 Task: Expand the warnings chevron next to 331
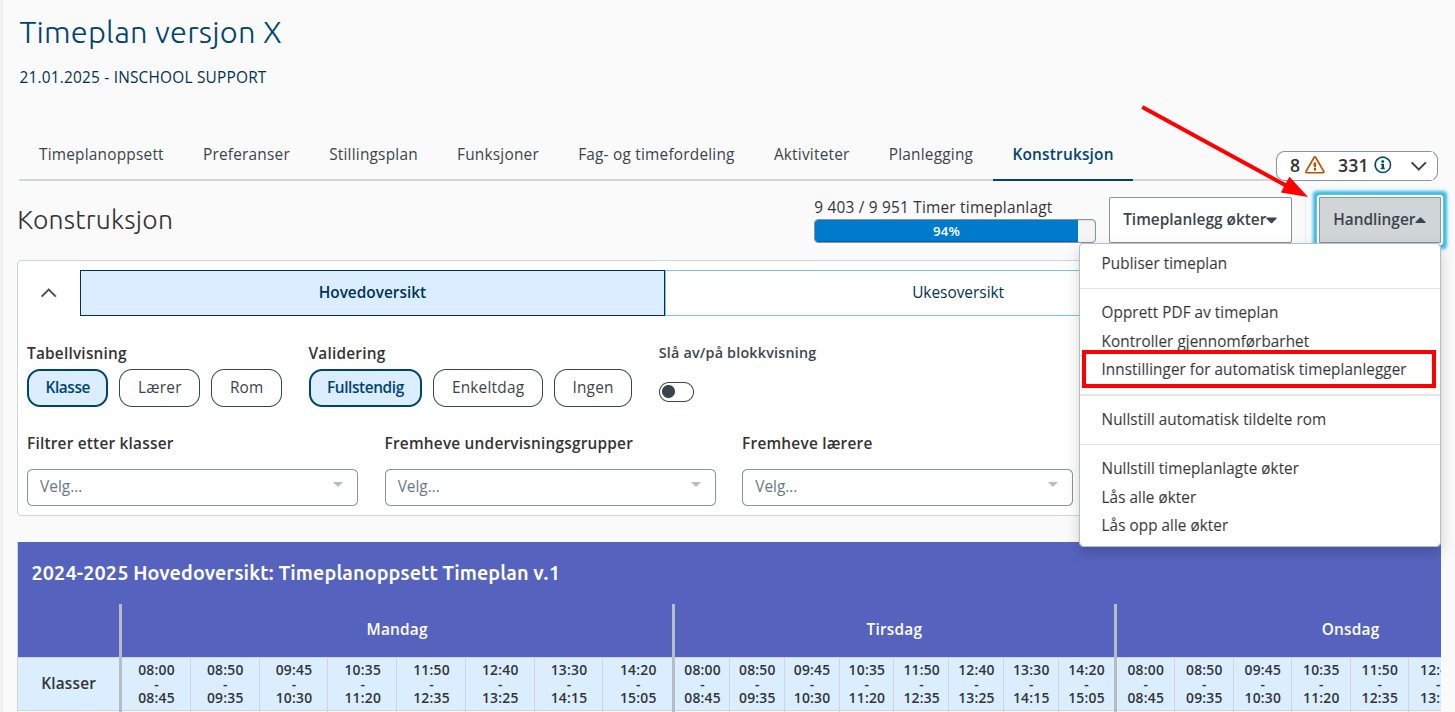pyautogui.click(x=1418, y=166)
